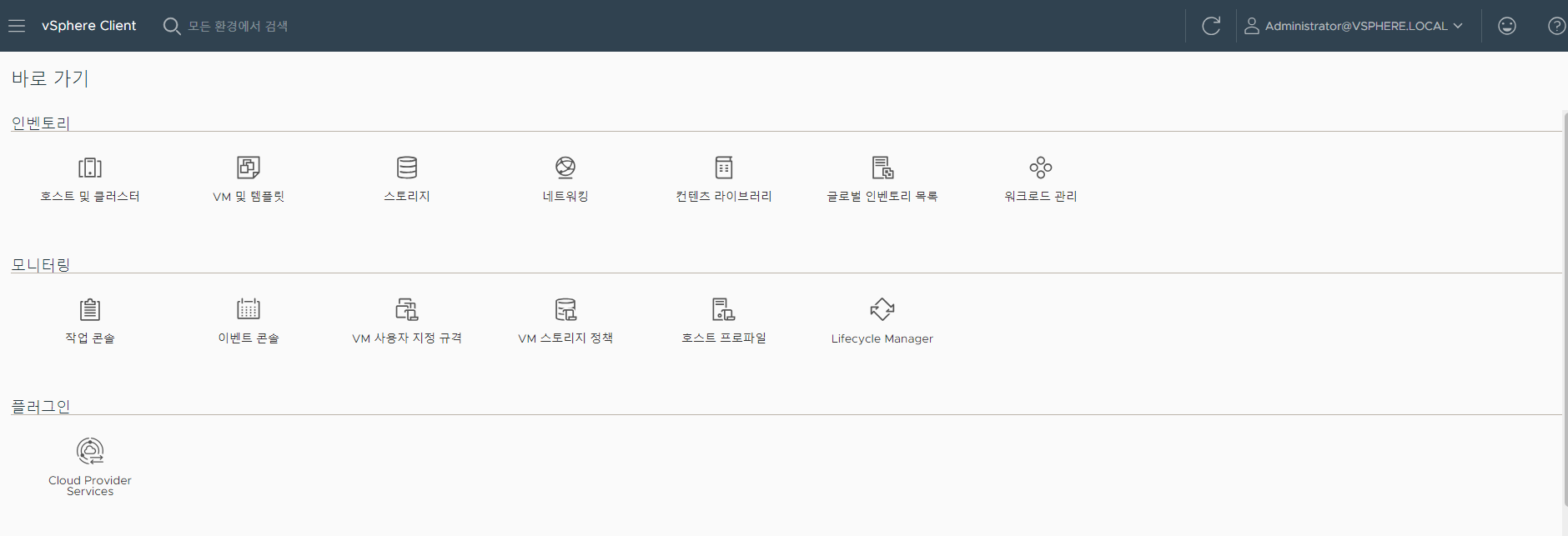Click the 컨텐츠 라이브러리 label

[724, 197]
